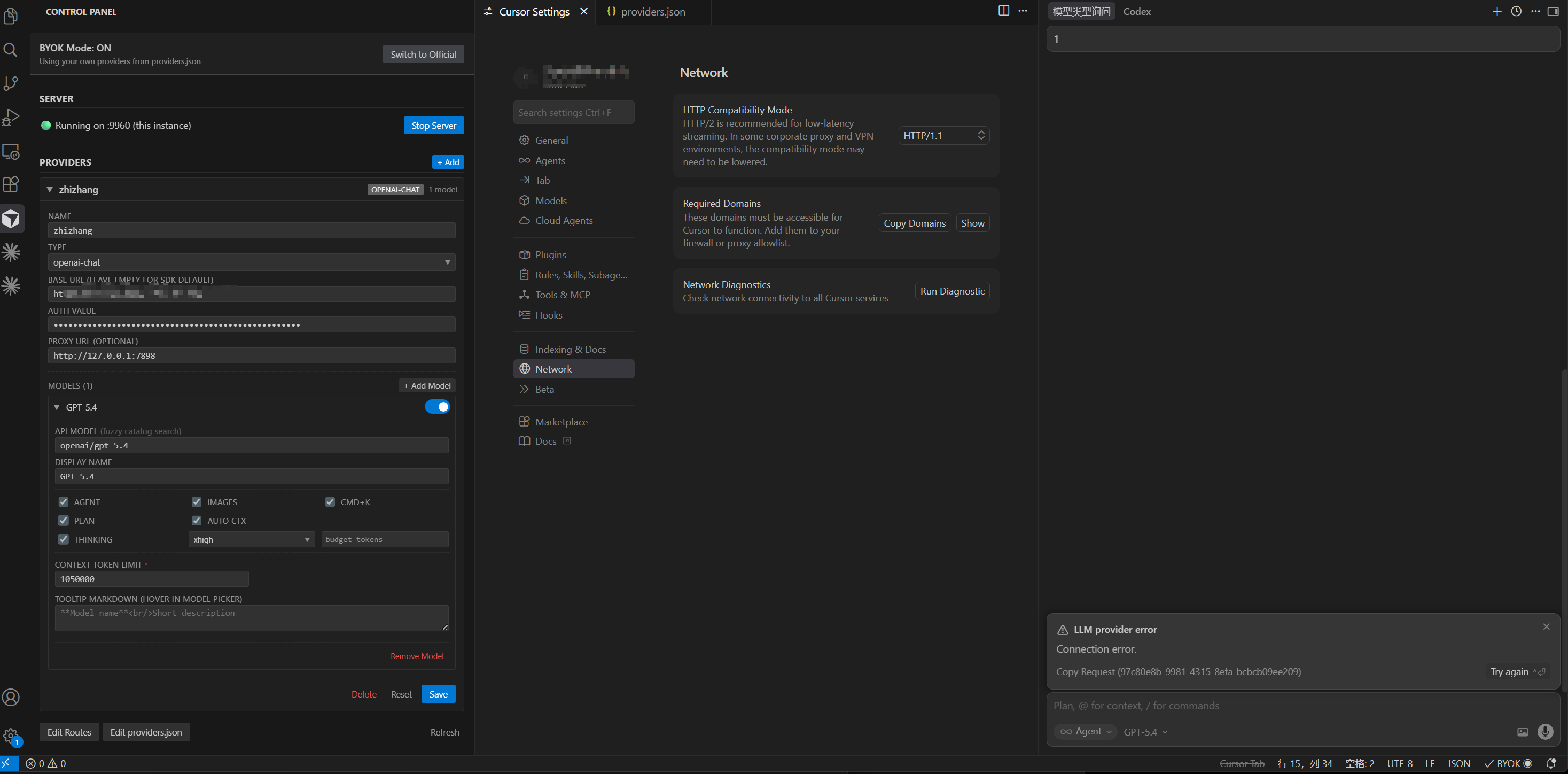Click the microphone voice input icon
1568x774 pixels.
(x=1545, y=732)
